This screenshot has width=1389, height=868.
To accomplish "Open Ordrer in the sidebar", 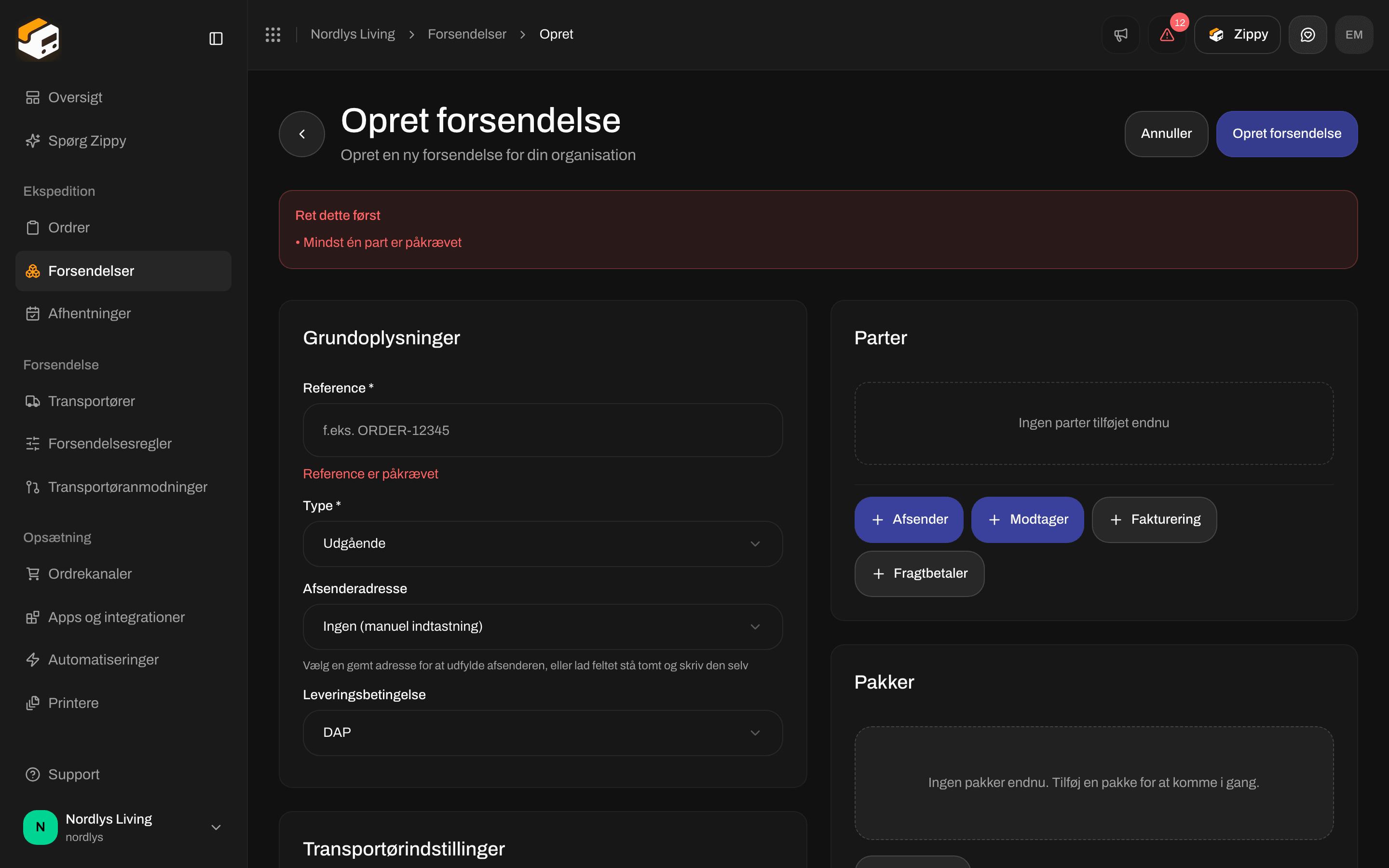I will (x=123, y=228).
